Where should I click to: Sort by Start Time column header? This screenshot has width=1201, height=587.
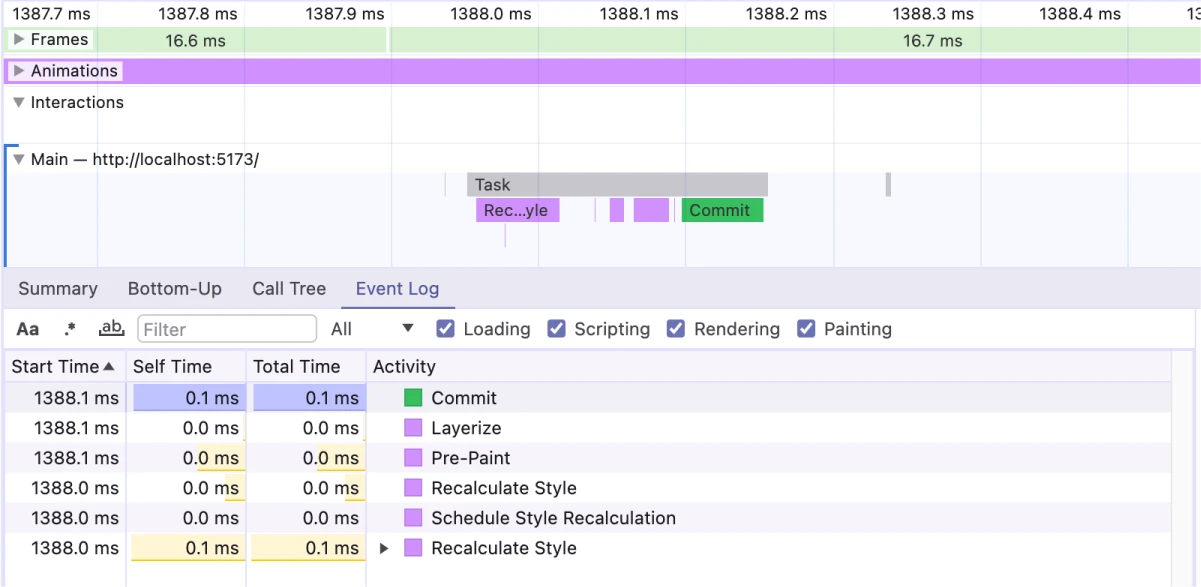(x=63, y=367)
